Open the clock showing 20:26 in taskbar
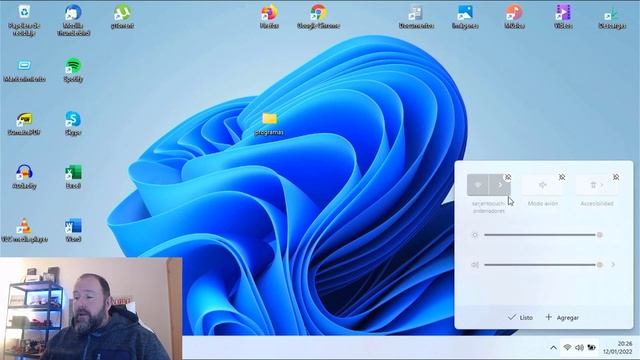 click(x=618, y=347)
